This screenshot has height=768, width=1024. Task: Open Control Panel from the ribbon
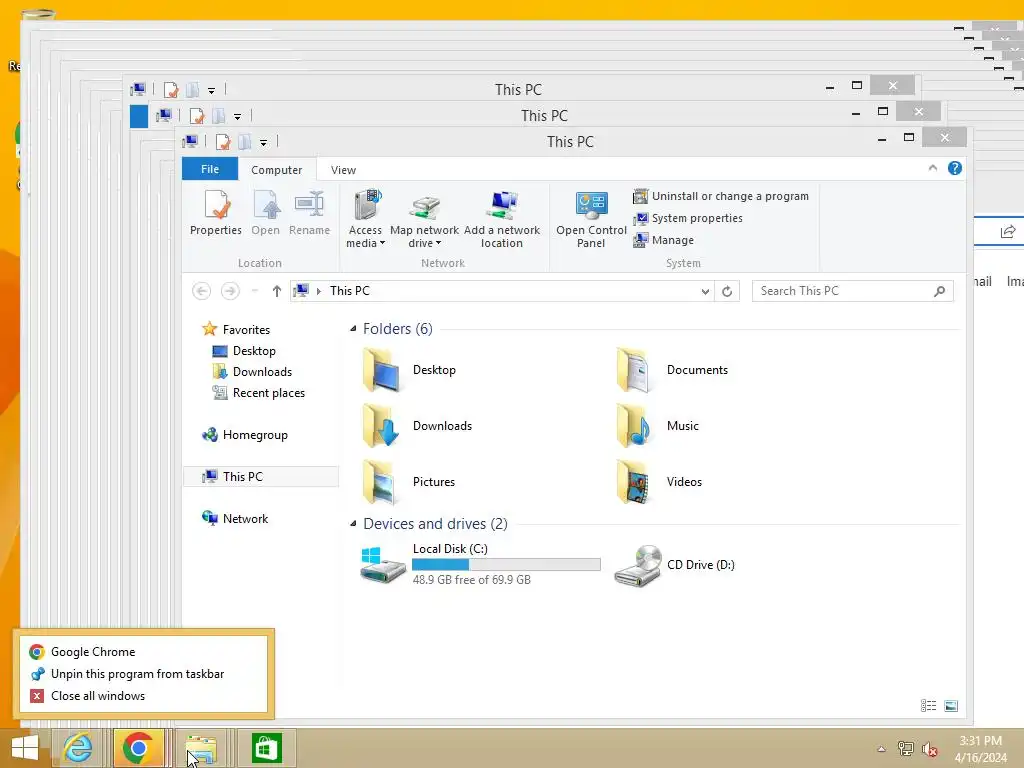(x=591, y=219)
